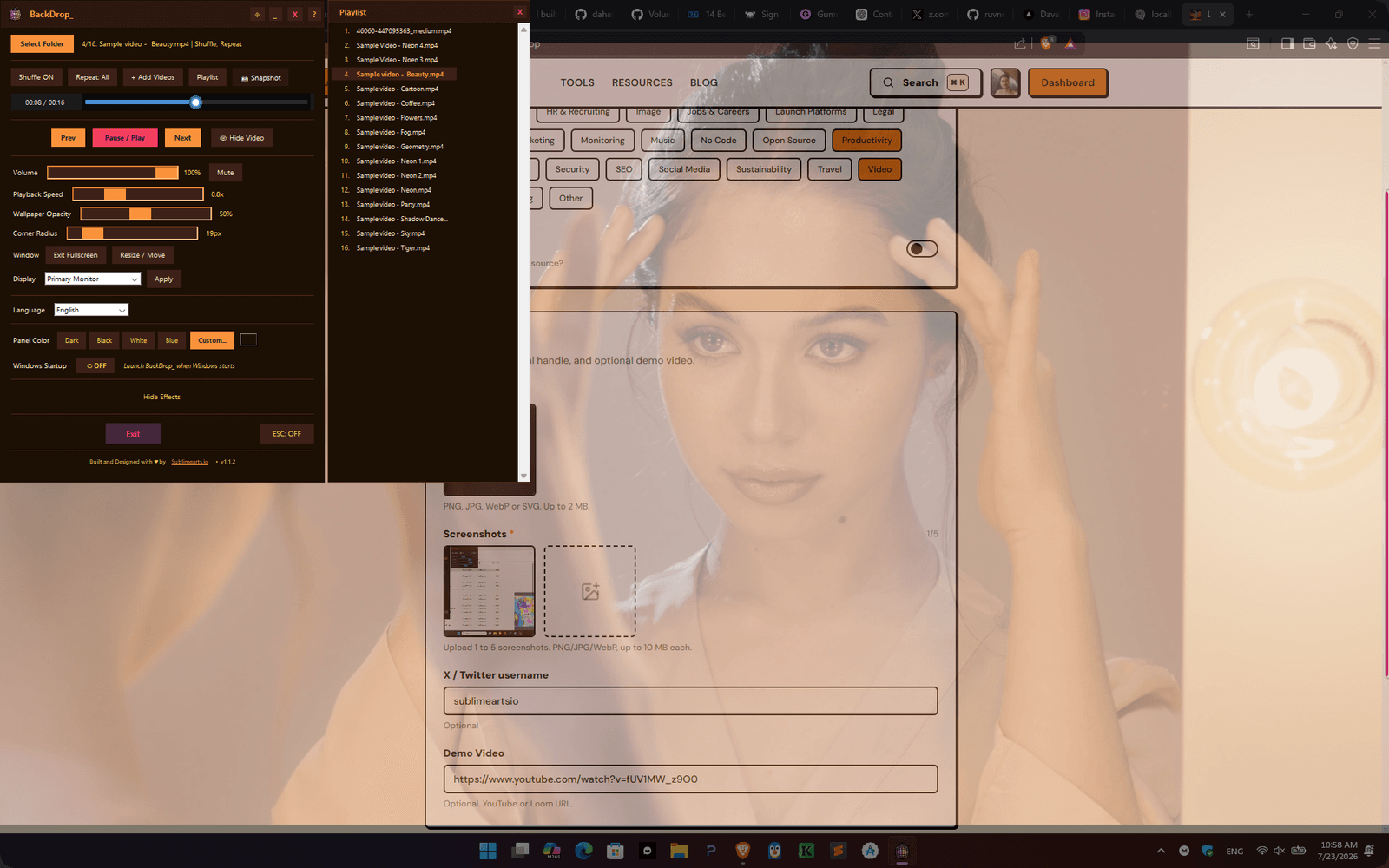Open the Primary Monitor display dropdown
Image resolution: width=1389 pixels, height=868 pixels.
[93, 279]
